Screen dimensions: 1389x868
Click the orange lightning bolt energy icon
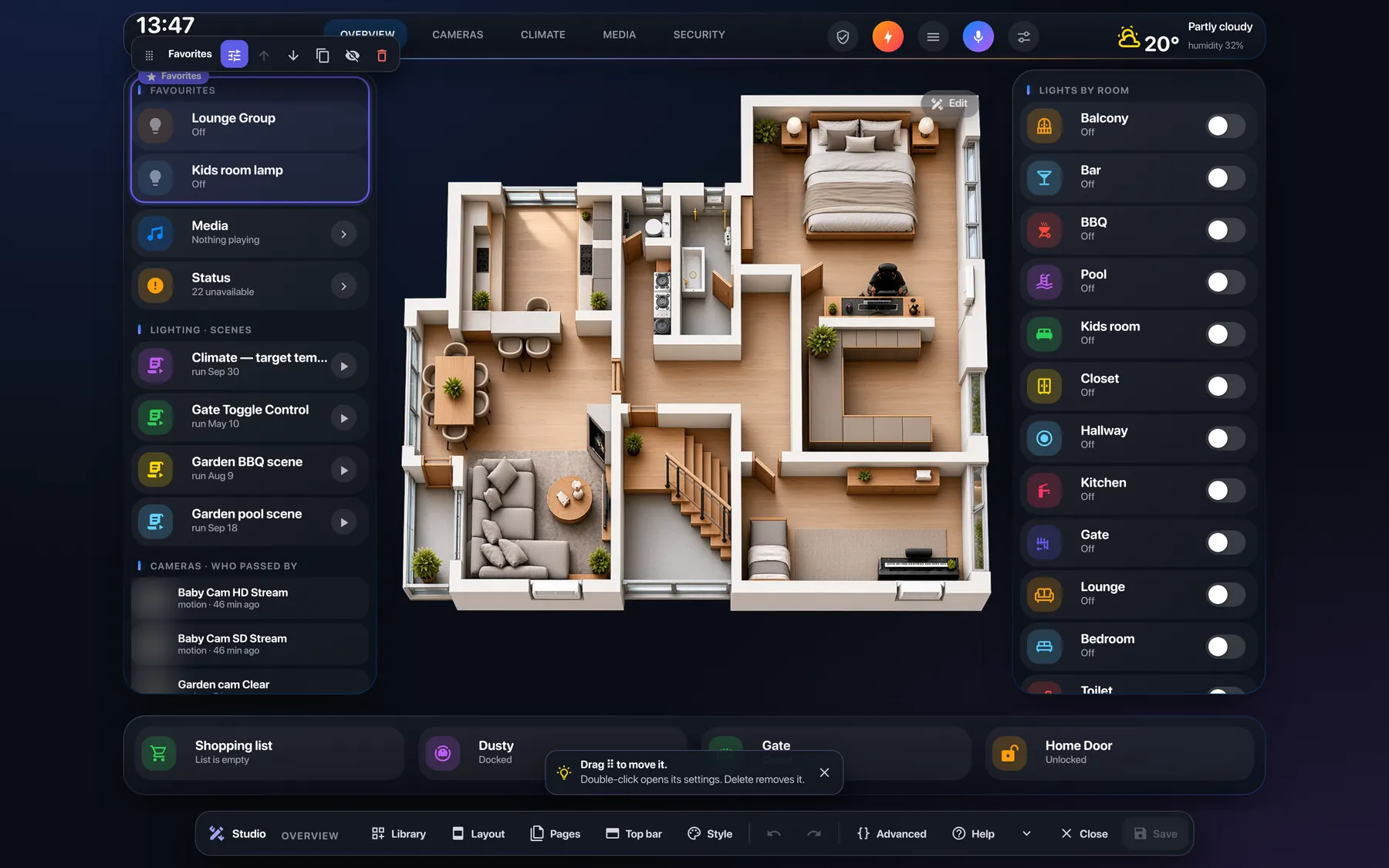point(887,36)
